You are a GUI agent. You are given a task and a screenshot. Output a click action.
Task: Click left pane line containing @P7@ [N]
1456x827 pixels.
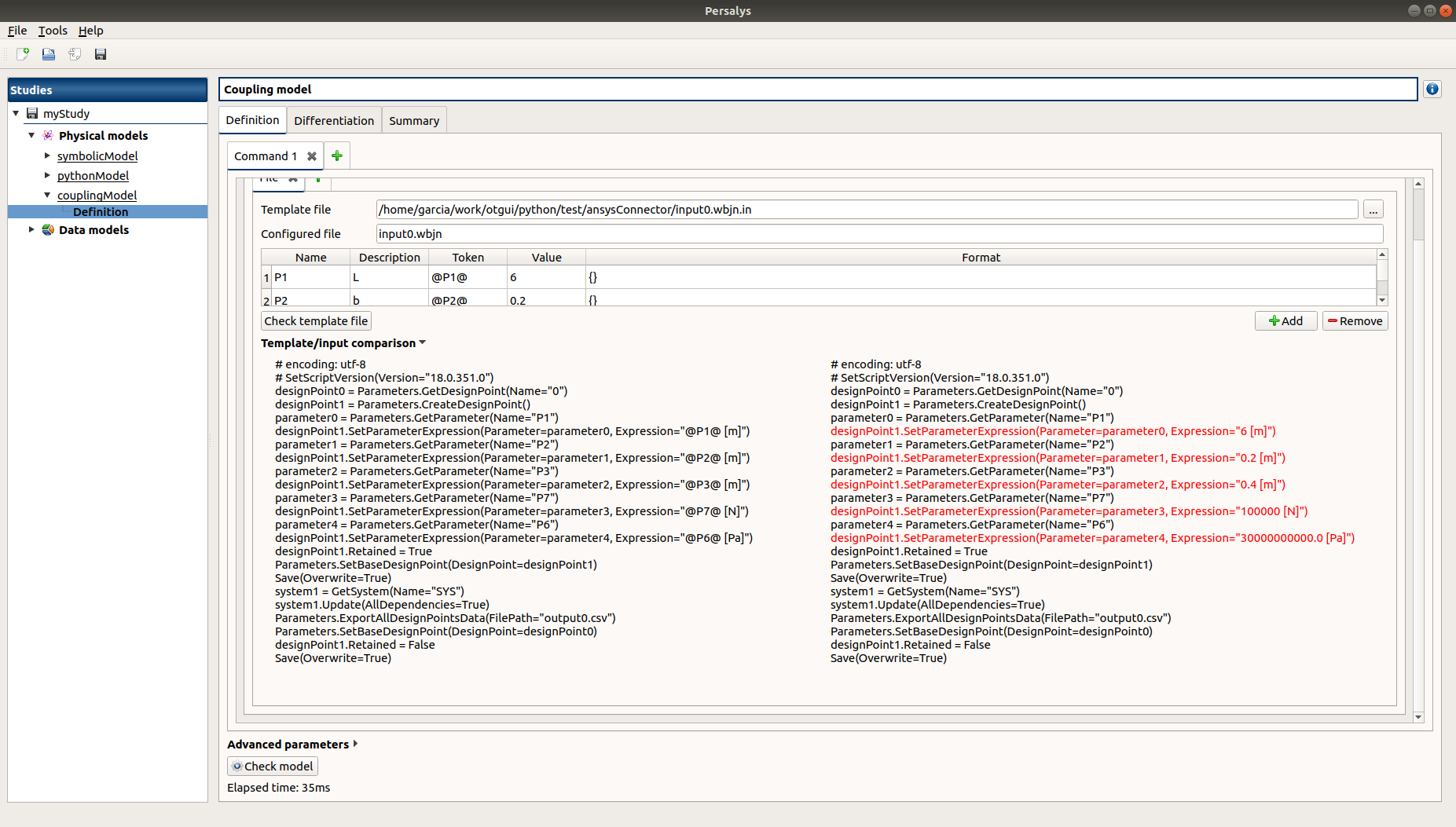tap(512, 511)
